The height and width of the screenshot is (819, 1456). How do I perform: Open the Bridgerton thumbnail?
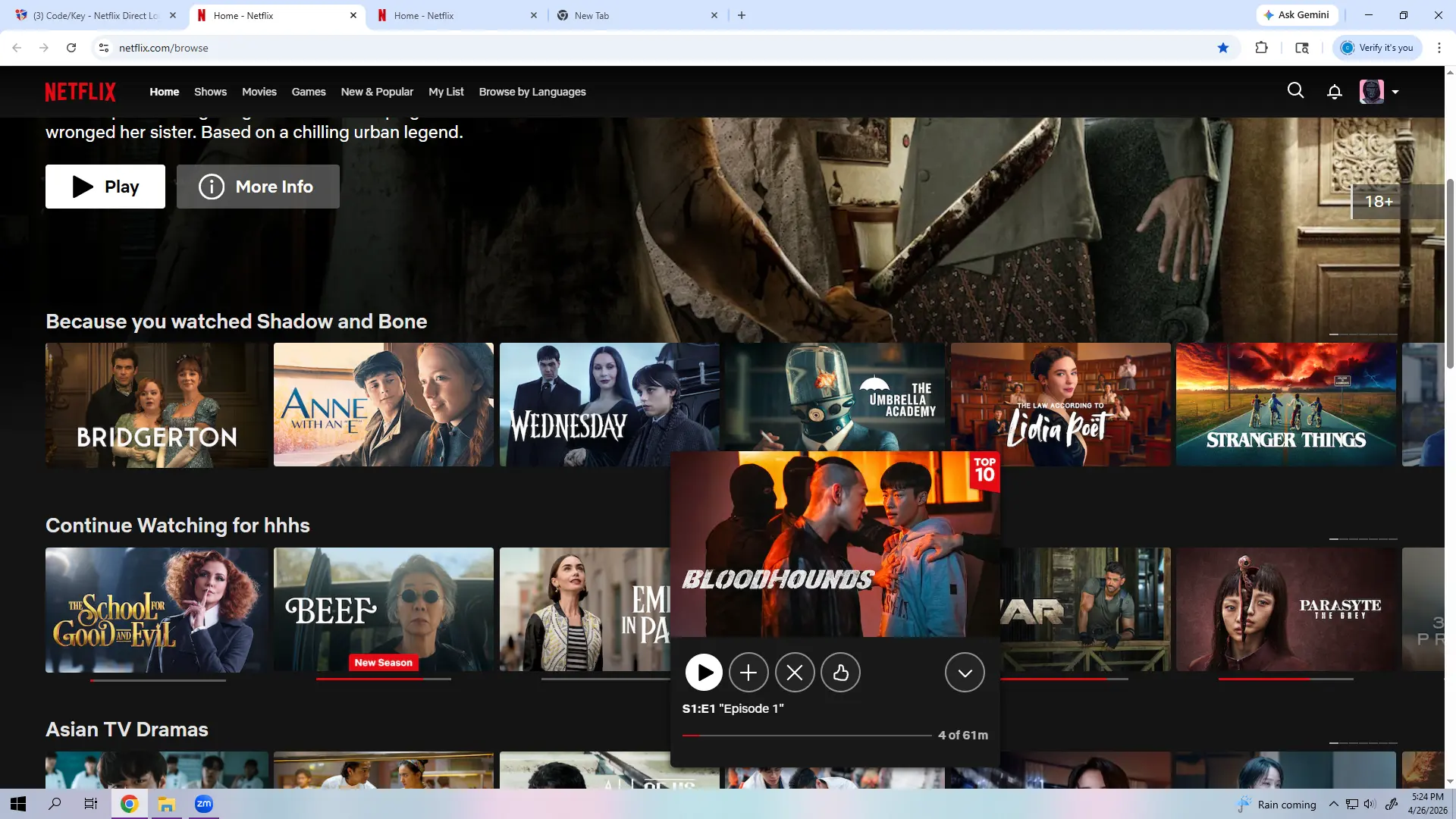(x=157, y=405)
